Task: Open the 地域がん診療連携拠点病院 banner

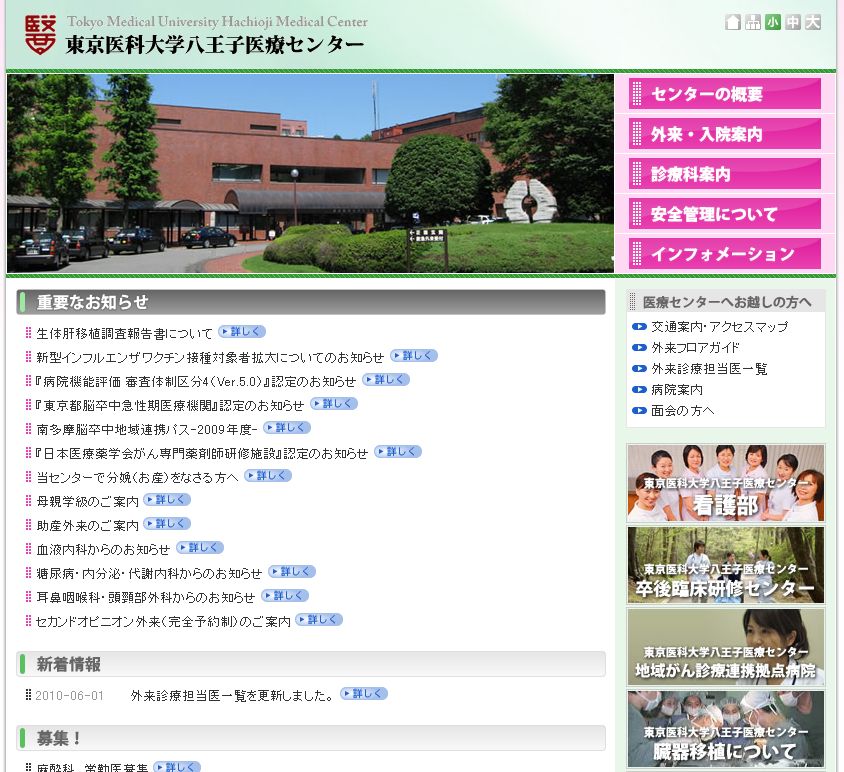Action: pyautogui.click(x=726, y=647)
